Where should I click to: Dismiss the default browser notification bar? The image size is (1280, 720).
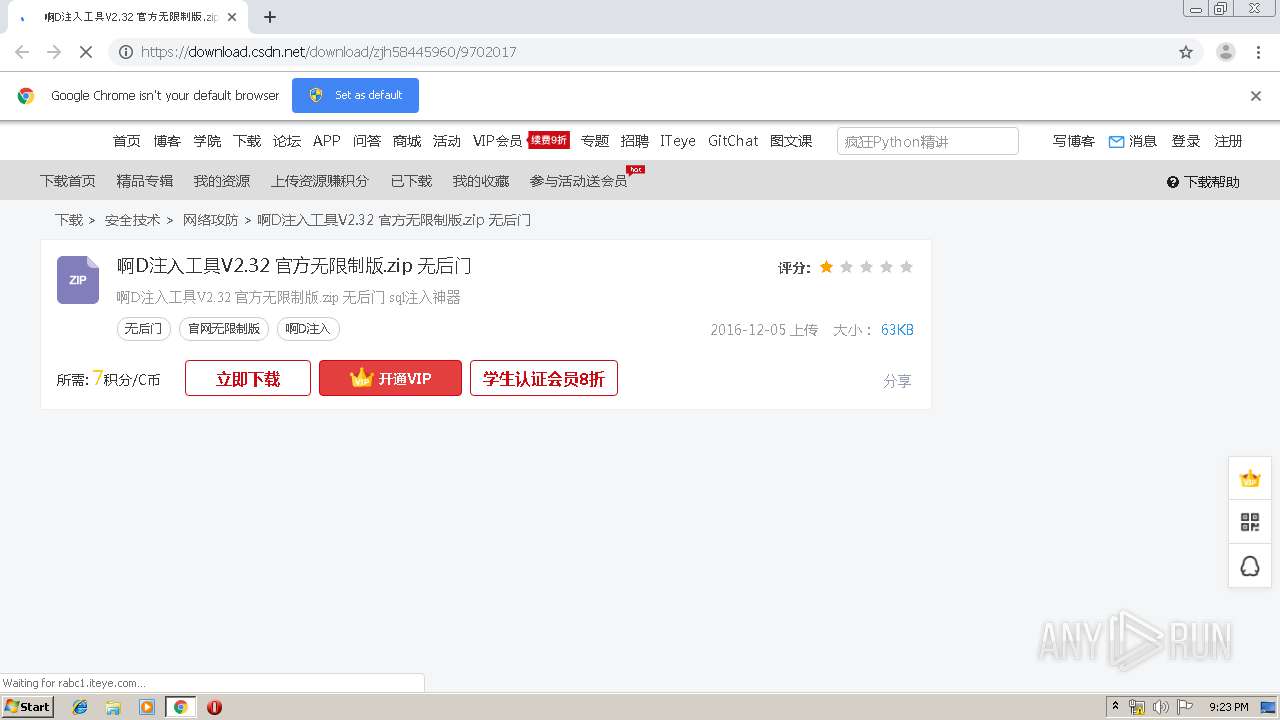[x=1256, y=96]
